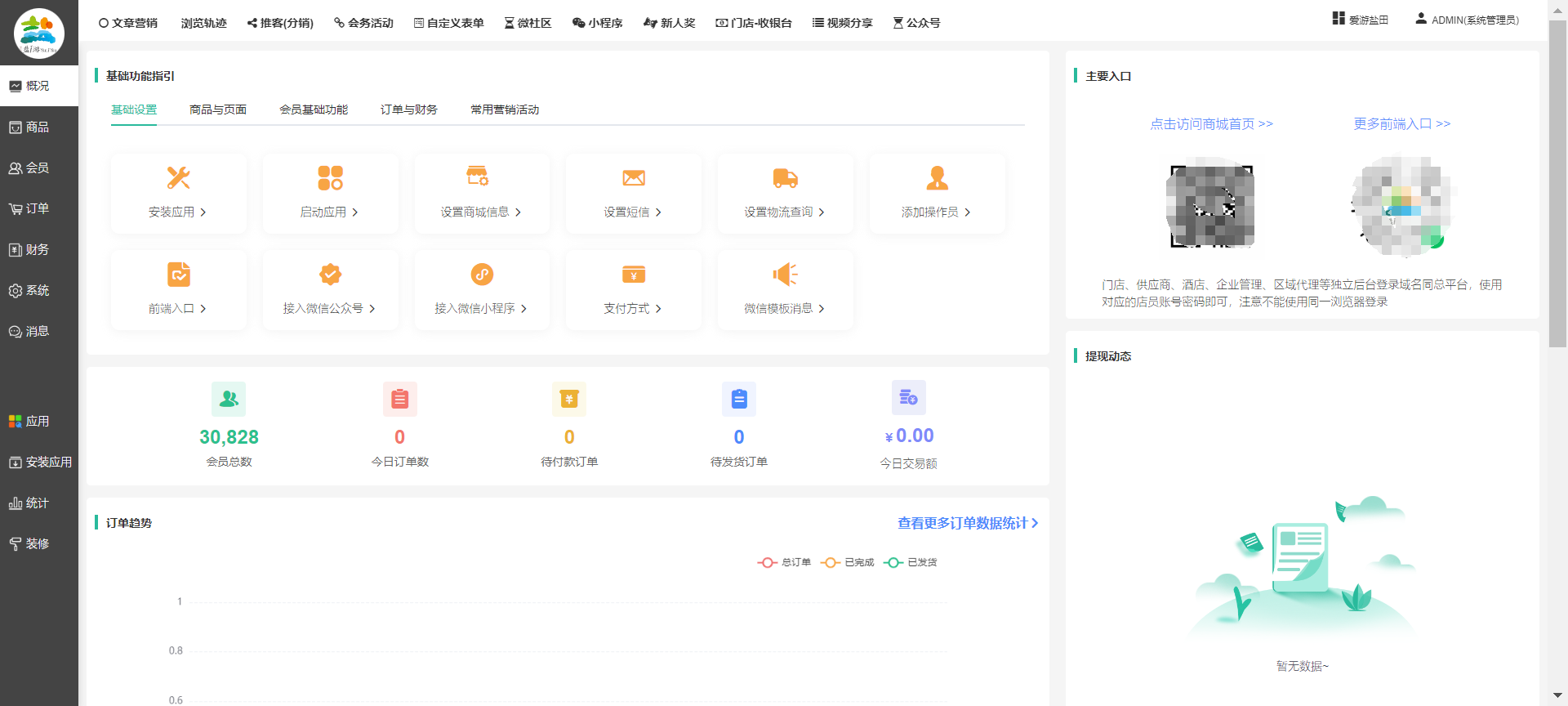Expand 接入微信公众号 chevron arrow
Image resolution: width=1568 pixels, height=706 pixels.
pyautogui.click(x=372, y=309)
